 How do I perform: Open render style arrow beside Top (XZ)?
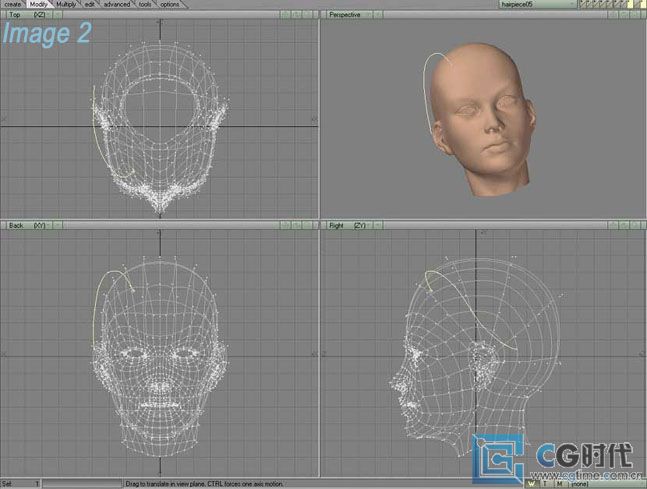[58, 14]
